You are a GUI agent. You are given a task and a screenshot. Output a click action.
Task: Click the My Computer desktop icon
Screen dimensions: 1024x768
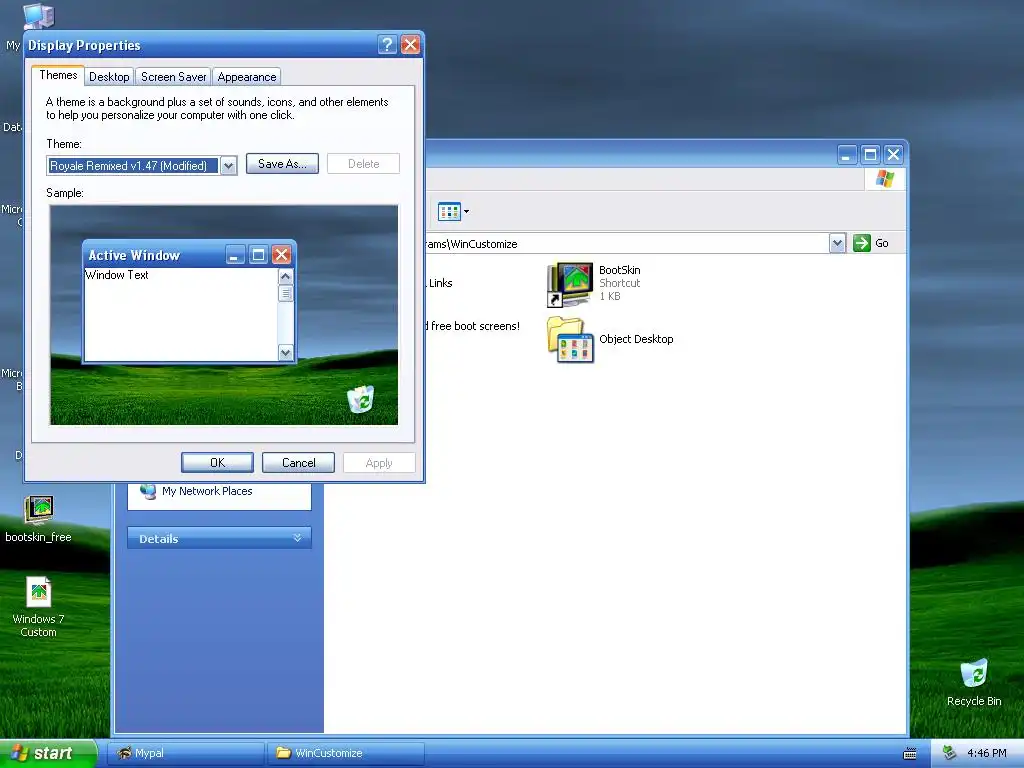pyautogui.click(x=38, y=16)
